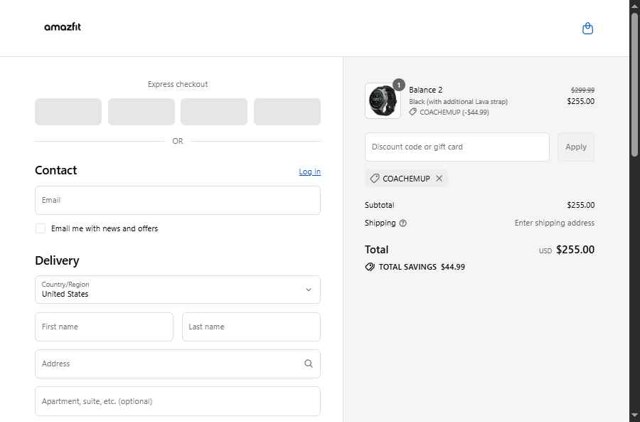This screenshot has height=422, width=640.
Task: Click the Balance 2 product name
Action: click(425, 90)
